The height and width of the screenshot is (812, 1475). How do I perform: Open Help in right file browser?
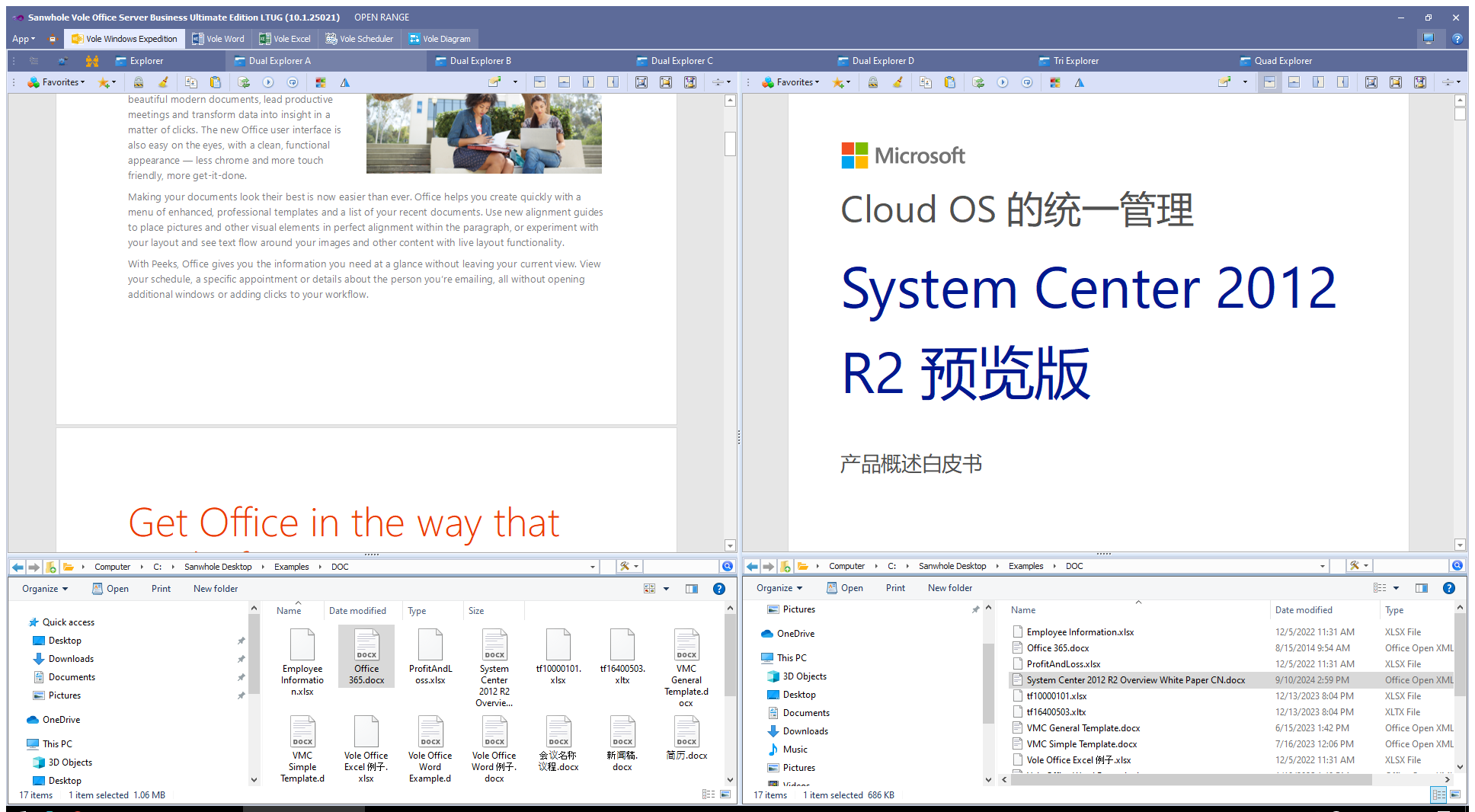pos(1449,588)
